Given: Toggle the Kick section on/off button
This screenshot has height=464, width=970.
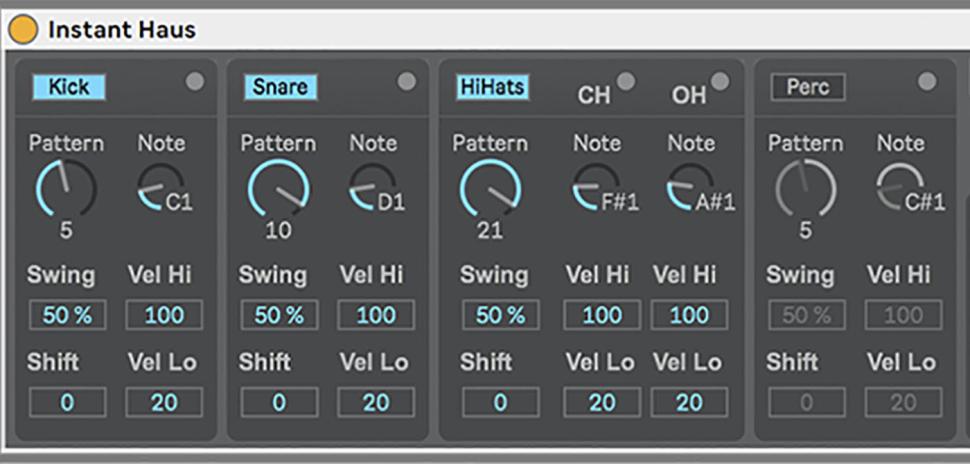Looking at the screenshot, I should tap(68, 87).
